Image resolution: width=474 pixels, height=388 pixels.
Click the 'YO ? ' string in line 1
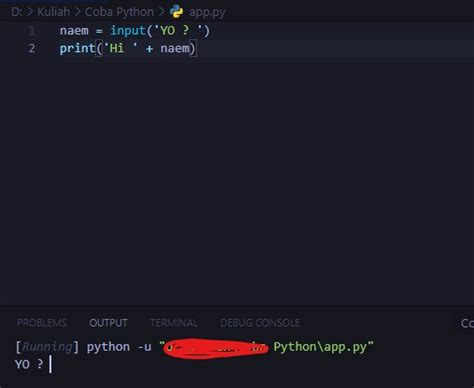[x=178, y=31]
